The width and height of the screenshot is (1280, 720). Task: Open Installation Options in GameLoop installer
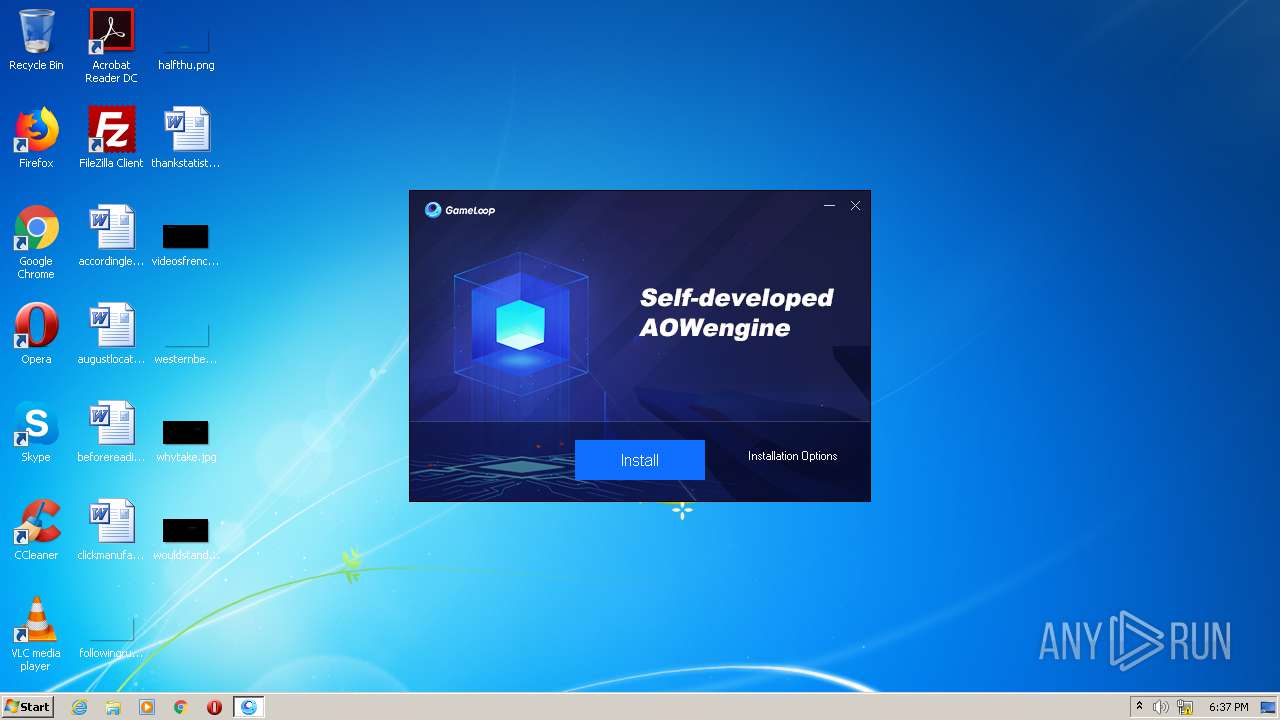792,456
